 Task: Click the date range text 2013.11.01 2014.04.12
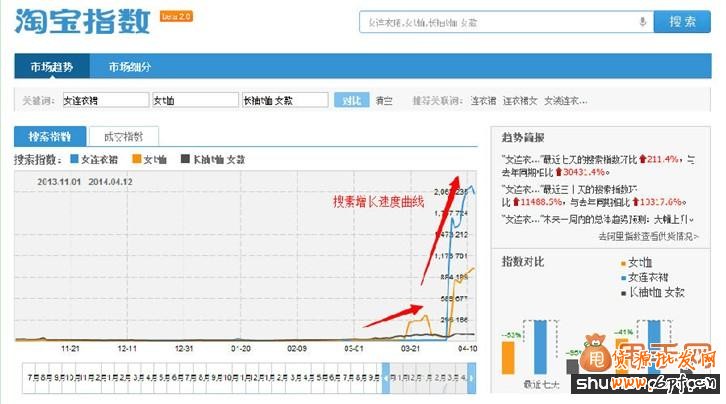coord(85,182)
